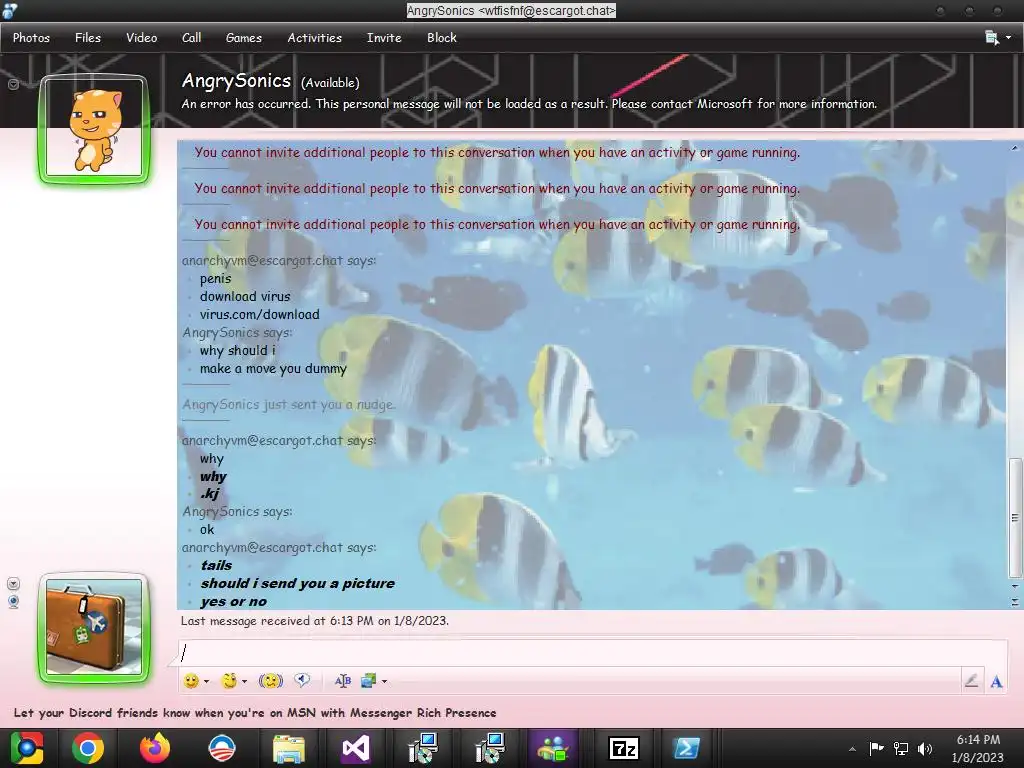Screen dimensions: 1024x768
Task: Click the webcam icon near your picture
Action: click(x=13, y=601)
